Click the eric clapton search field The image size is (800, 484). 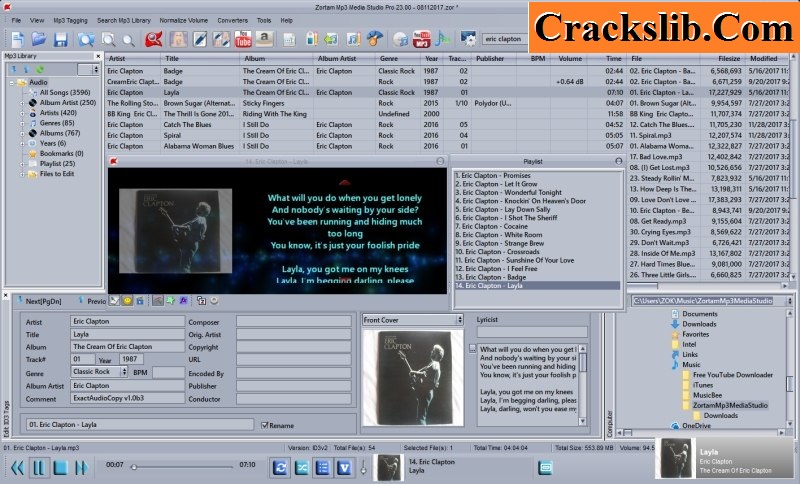505,39
